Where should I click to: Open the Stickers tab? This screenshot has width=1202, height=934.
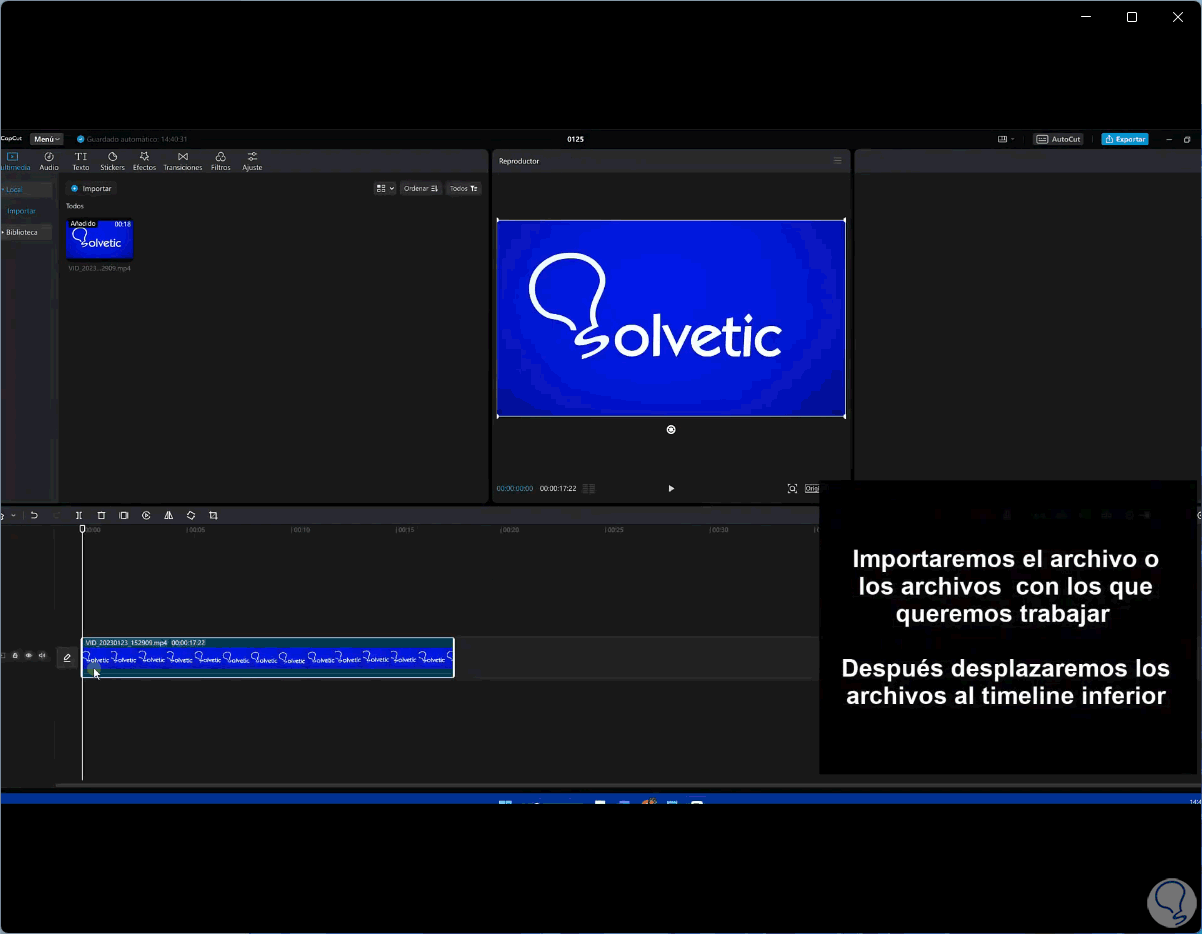(x=112, y=161)
